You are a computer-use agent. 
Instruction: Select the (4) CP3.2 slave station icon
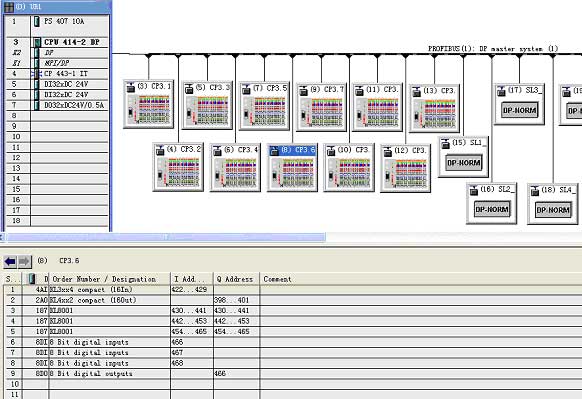pos(178,167)
